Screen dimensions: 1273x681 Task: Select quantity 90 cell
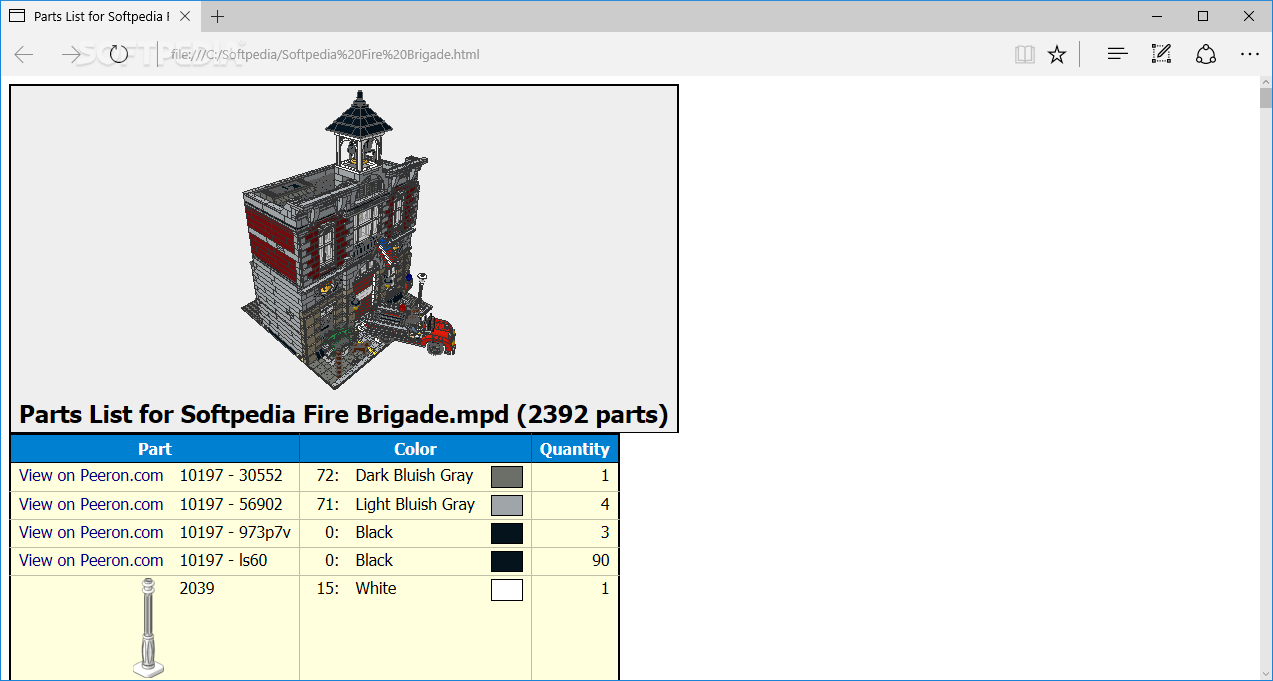point(575,560)
